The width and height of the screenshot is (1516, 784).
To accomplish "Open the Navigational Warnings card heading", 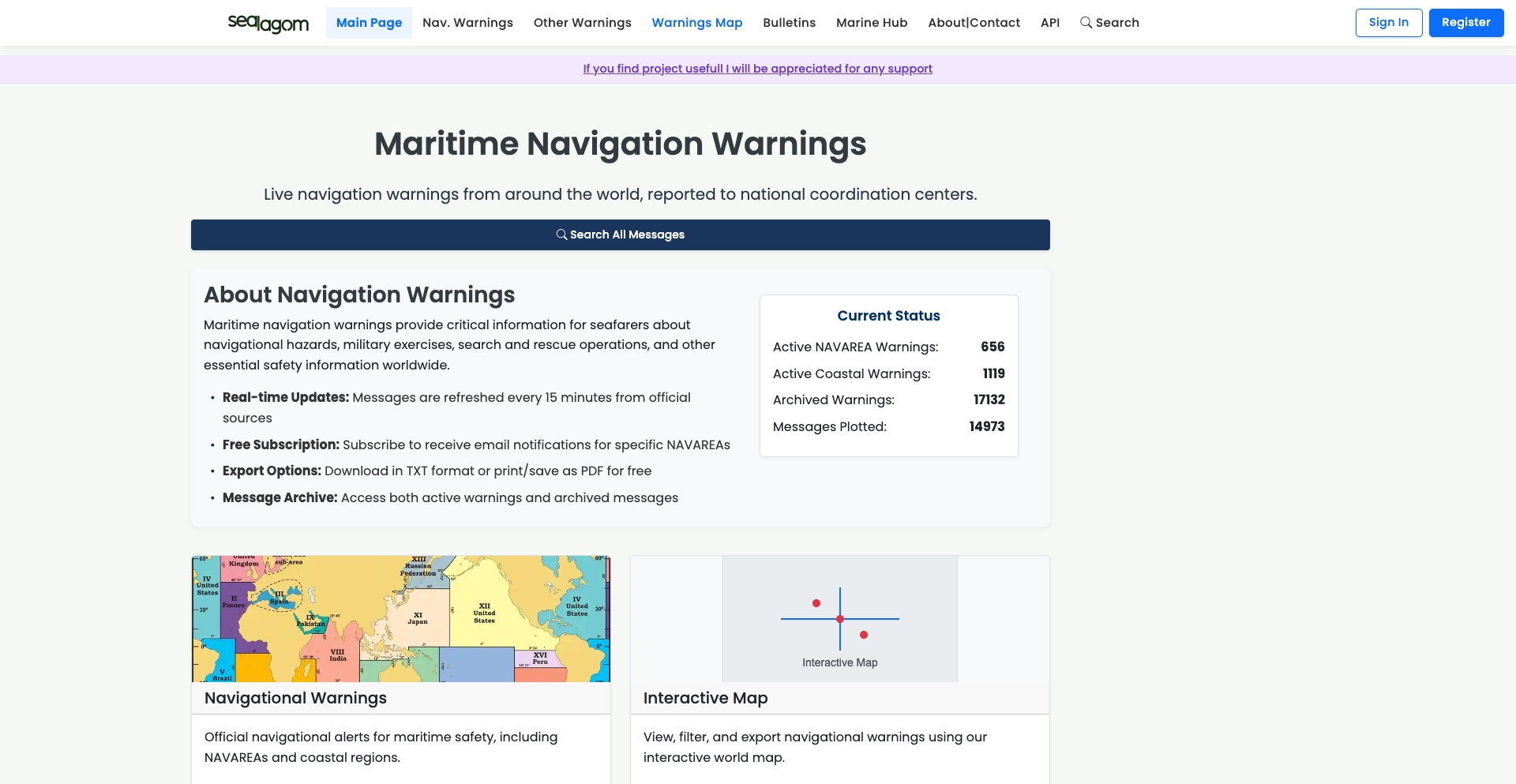I will [295, 698].
